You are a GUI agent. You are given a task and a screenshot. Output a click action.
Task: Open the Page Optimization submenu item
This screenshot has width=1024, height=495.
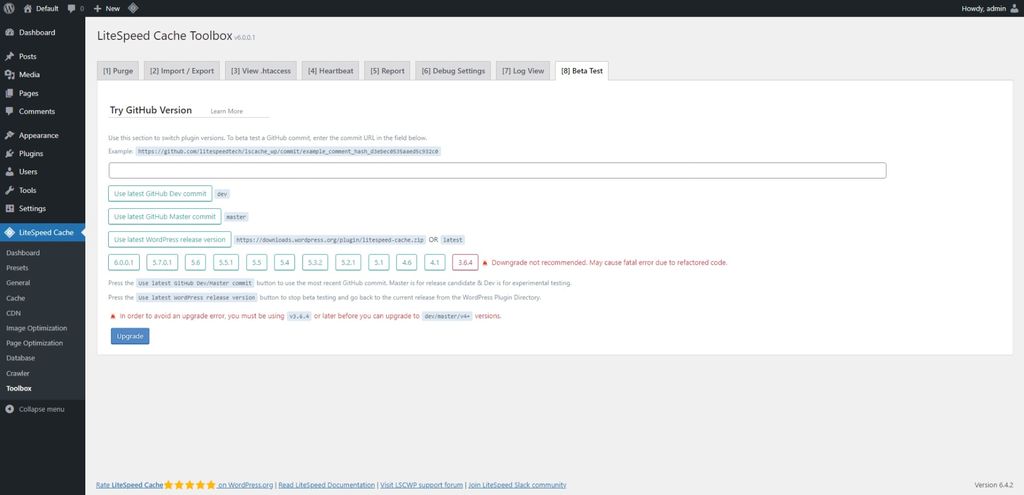(35, 343)
